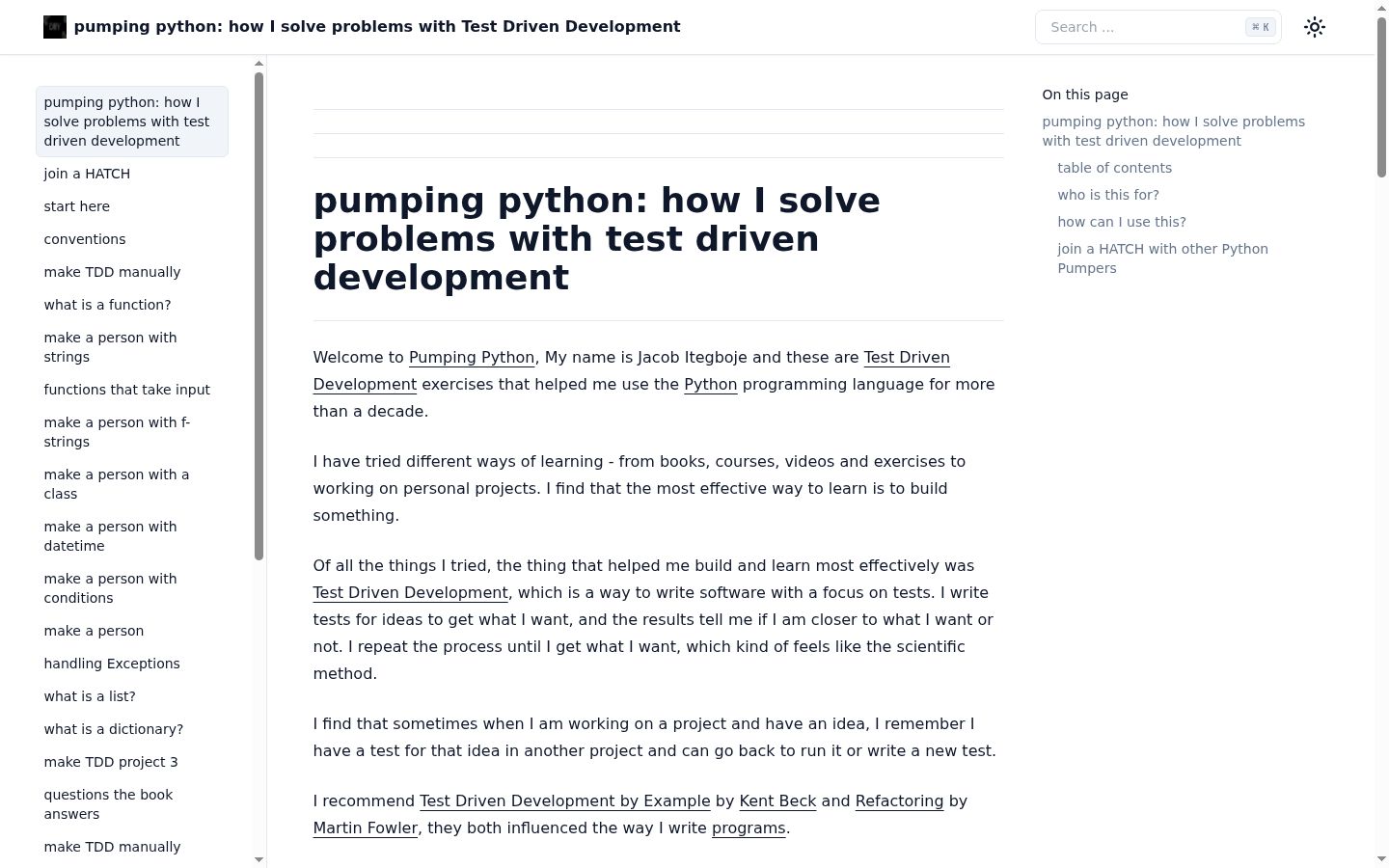Screen dimensions: 1389x868
Task: Follow the 'Pumping Python' link in the intro
Action: click(x=472, y=358)
